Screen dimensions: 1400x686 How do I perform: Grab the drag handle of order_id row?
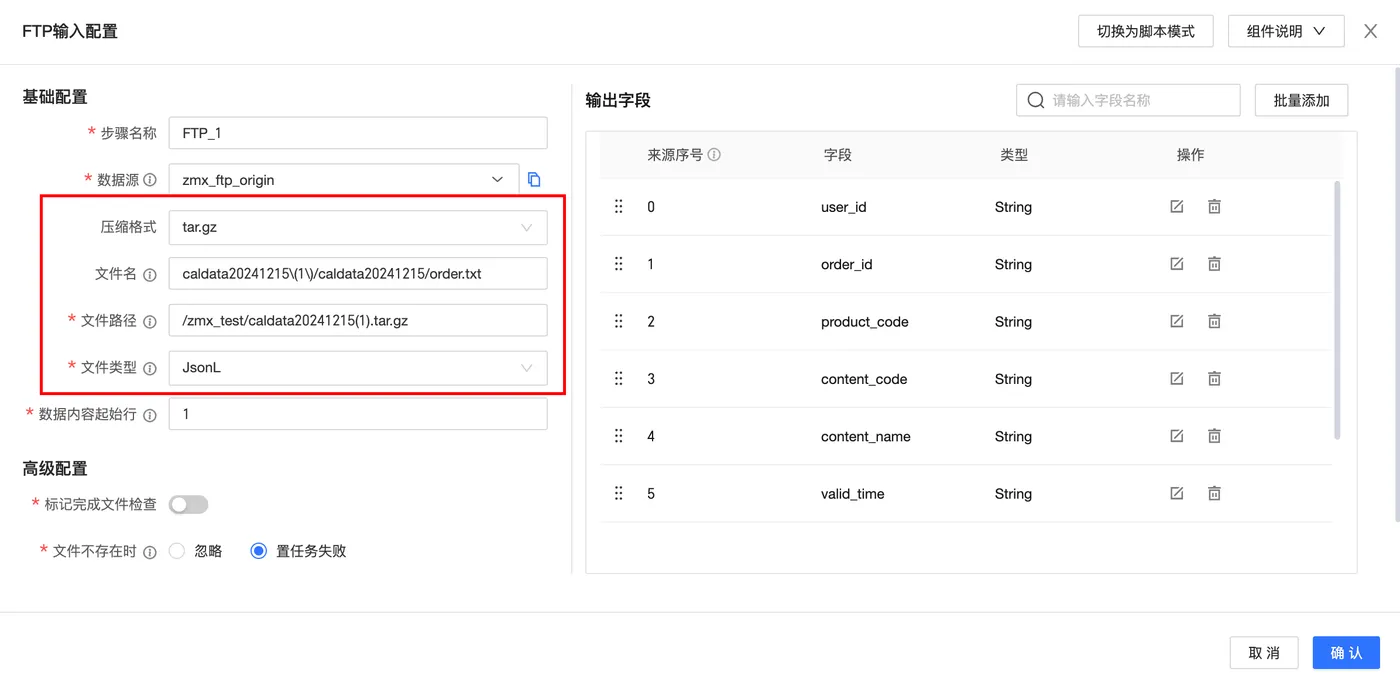[618, 264]
